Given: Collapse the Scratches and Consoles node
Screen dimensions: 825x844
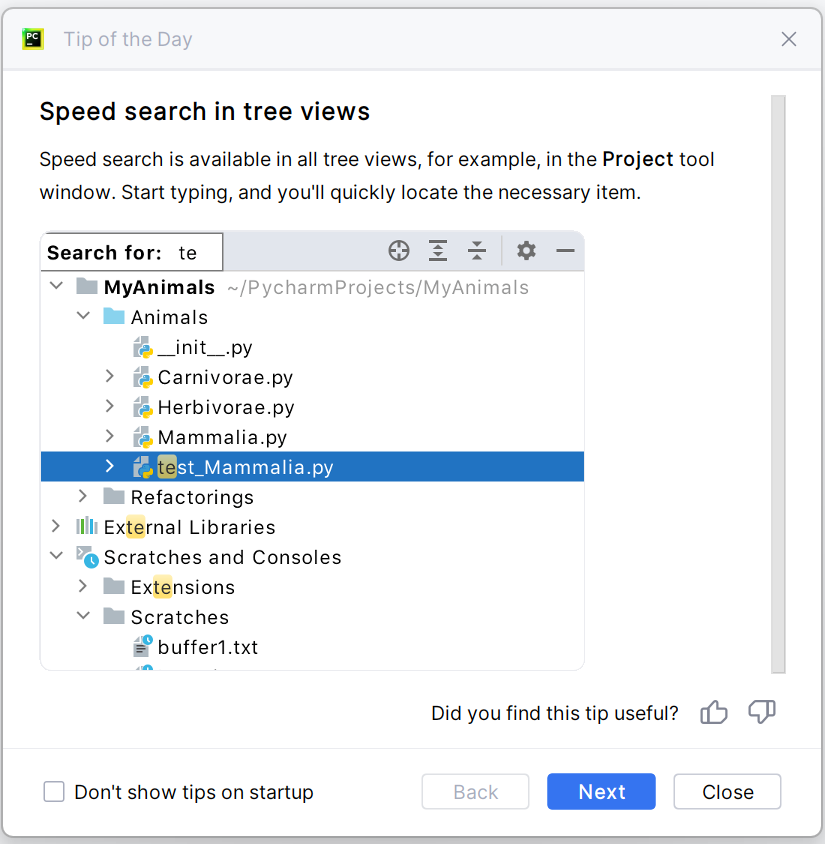Looking at the screenshot, I should [x=57, y=557].
